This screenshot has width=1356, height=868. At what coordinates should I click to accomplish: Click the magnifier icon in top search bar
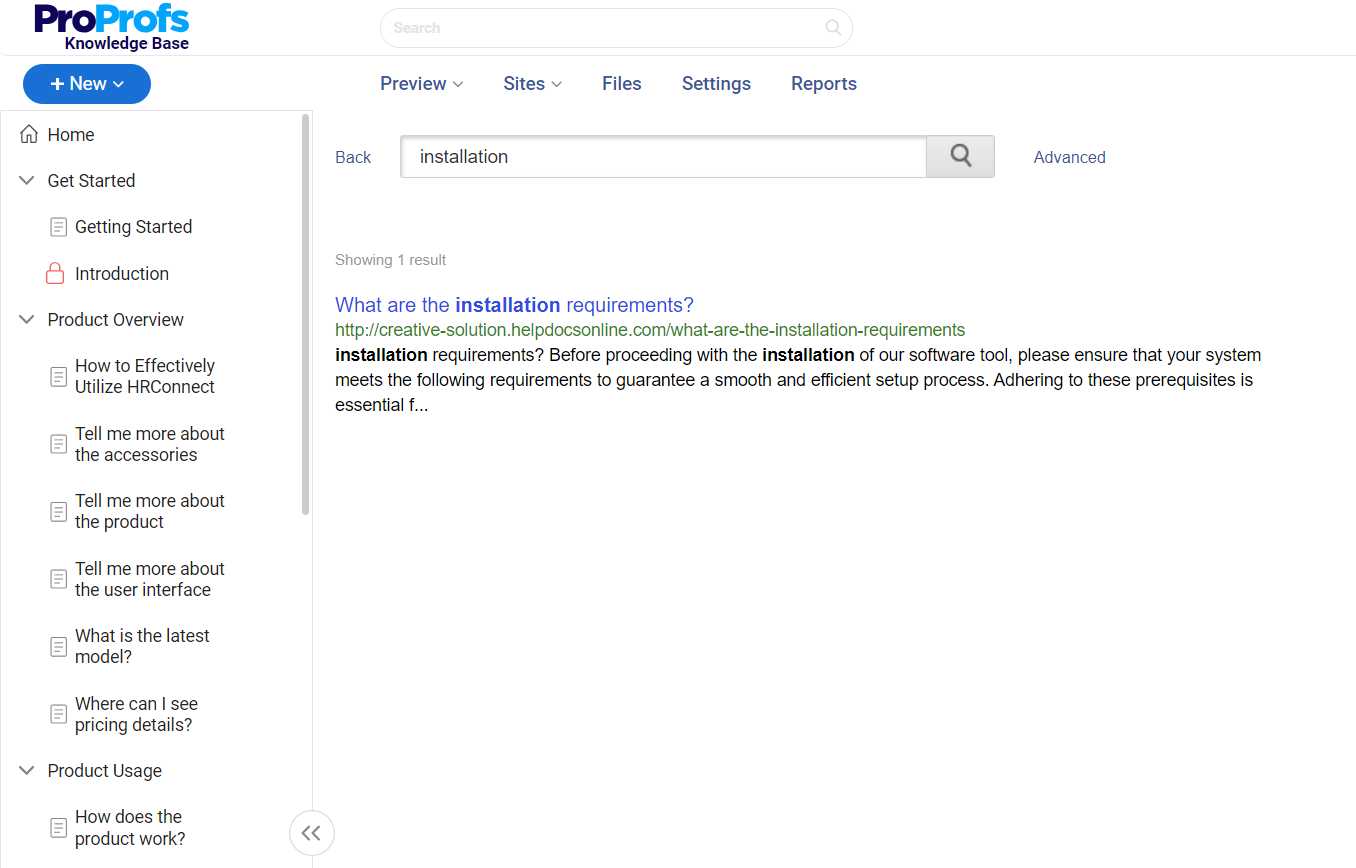point(833,28)
